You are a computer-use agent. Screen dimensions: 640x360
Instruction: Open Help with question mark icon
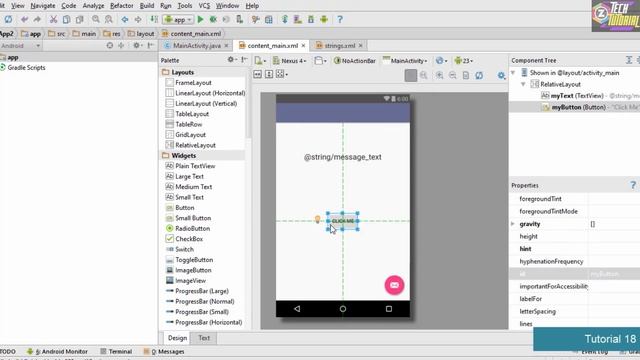(340, 19)
